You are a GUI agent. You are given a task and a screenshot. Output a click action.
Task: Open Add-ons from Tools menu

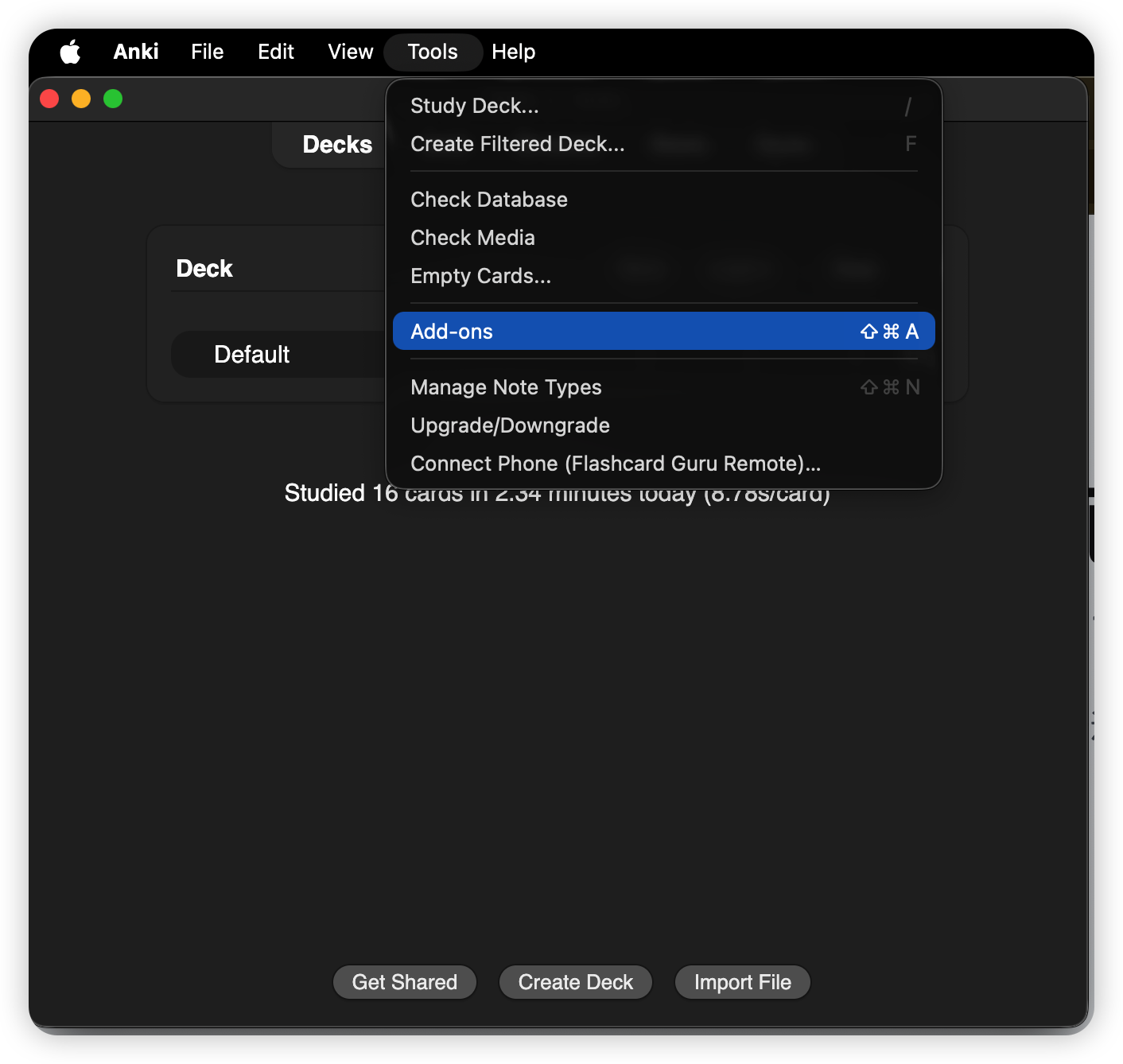pyautogui.click(x=663, y=331)
